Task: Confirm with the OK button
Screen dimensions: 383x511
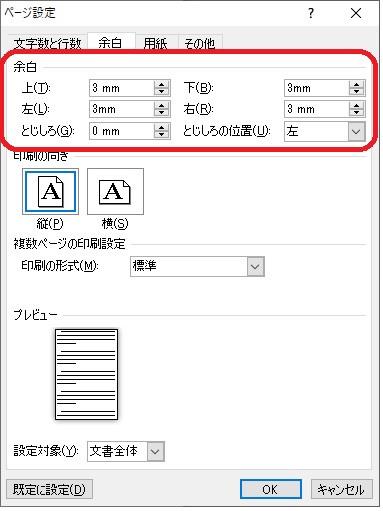Action: [x=271, y=489]
